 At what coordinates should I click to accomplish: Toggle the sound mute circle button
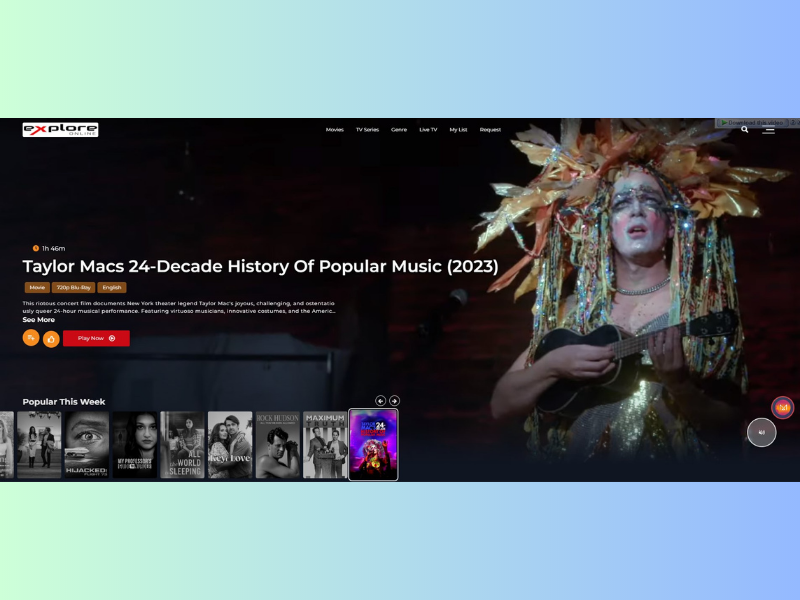[761, 432]
